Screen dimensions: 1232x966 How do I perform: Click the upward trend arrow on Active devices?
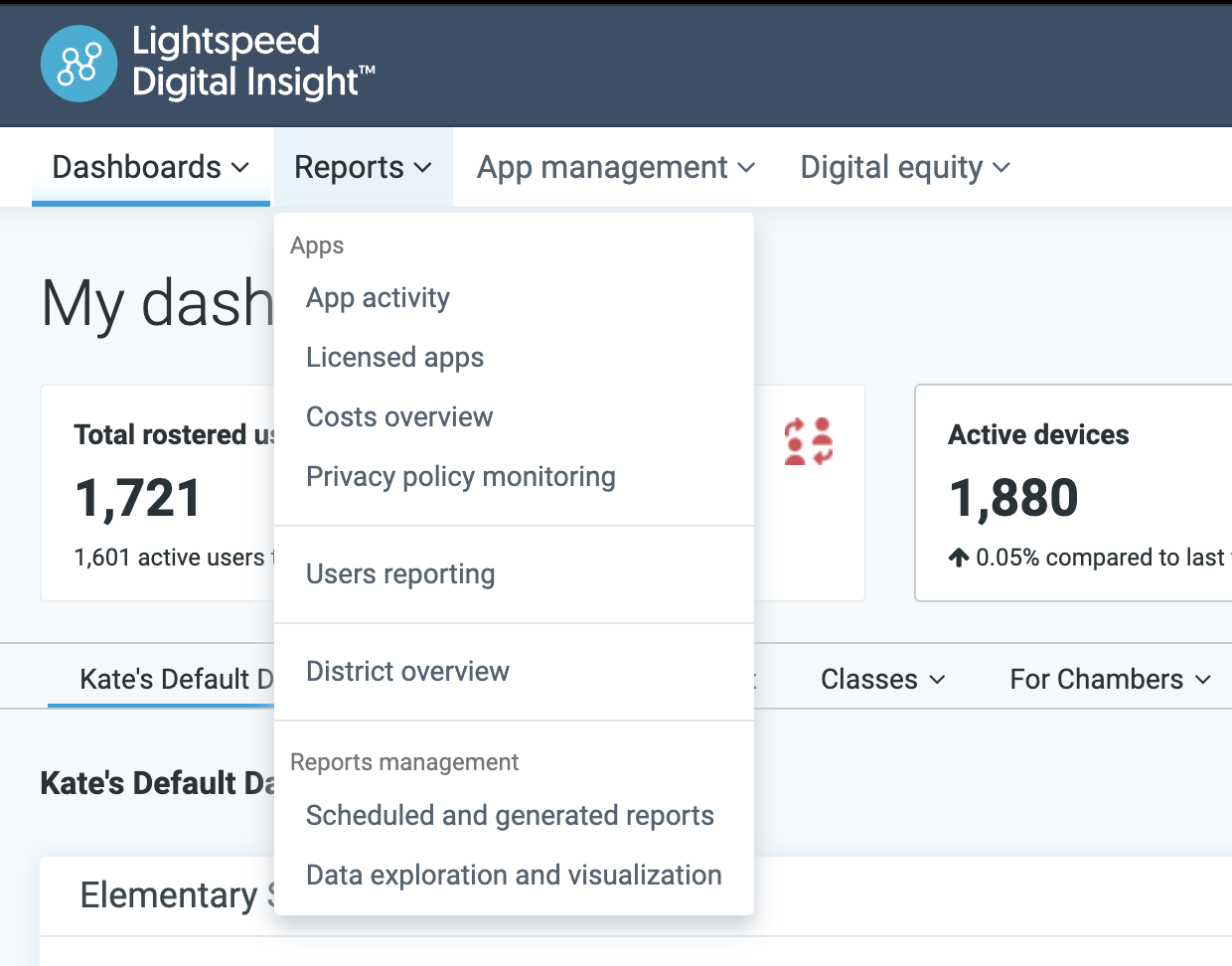click(x=959, y=558)
